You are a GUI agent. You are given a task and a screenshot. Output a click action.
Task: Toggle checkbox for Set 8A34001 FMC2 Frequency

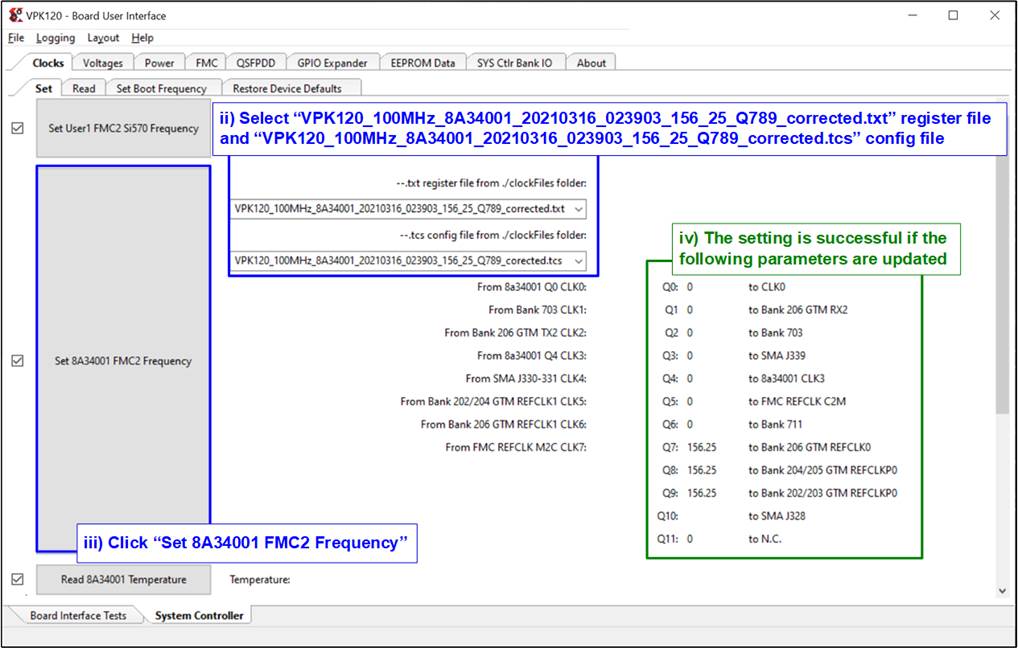18,360
